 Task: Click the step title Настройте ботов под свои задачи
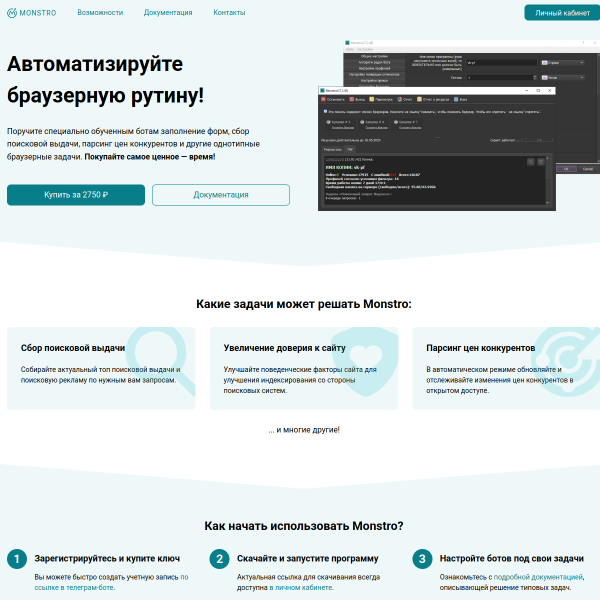[512, 558]
